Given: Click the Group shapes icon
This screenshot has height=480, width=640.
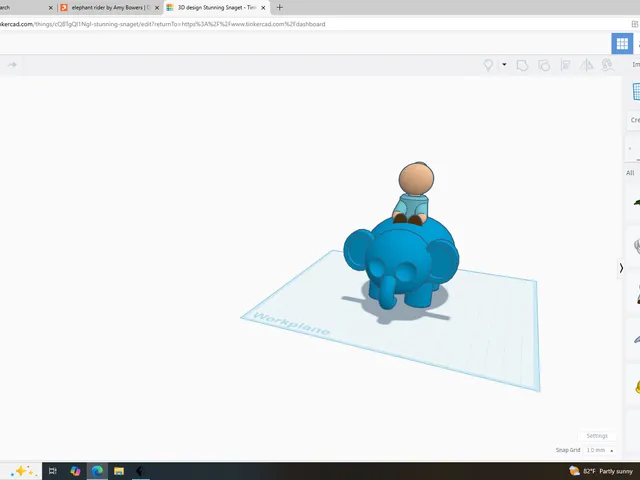Looking at the screenshot, I should pos(522,65).
